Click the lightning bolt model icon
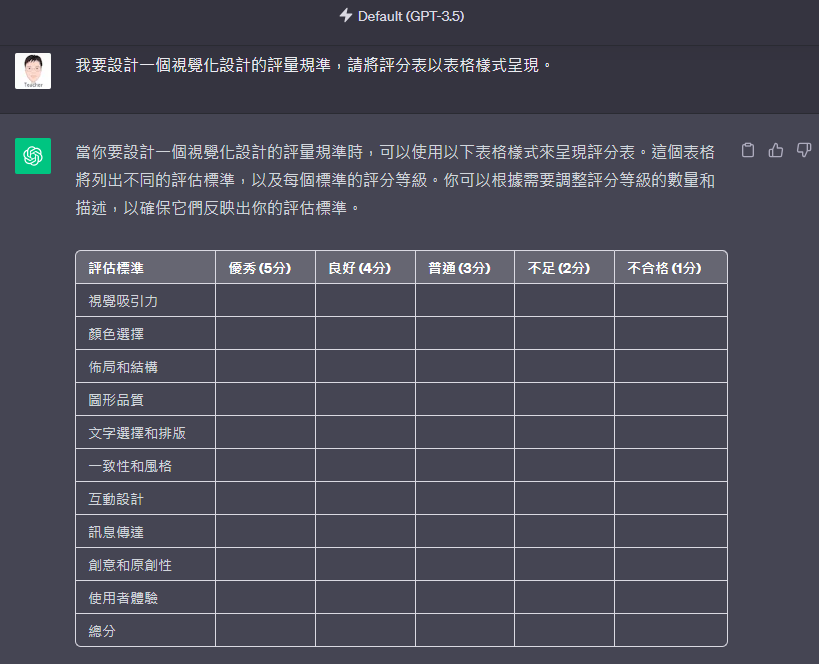Viewport: 819px width, 664px height. (346, 15)
